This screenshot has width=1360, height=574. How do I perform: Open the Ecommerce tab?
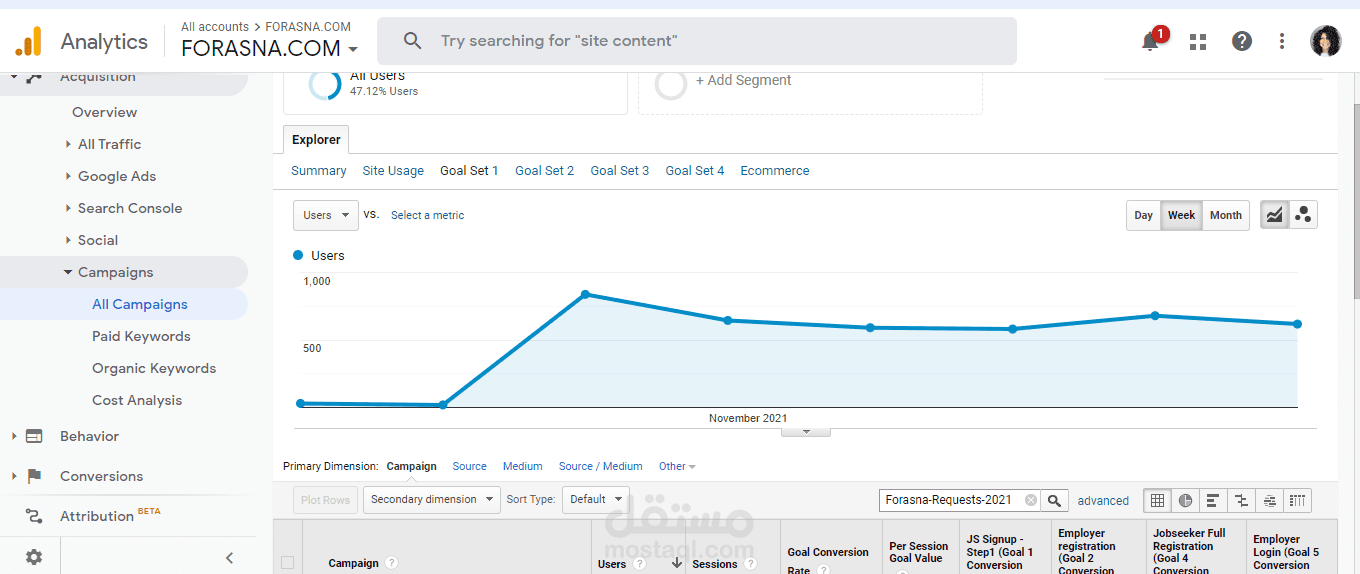(x=775, y=171)
